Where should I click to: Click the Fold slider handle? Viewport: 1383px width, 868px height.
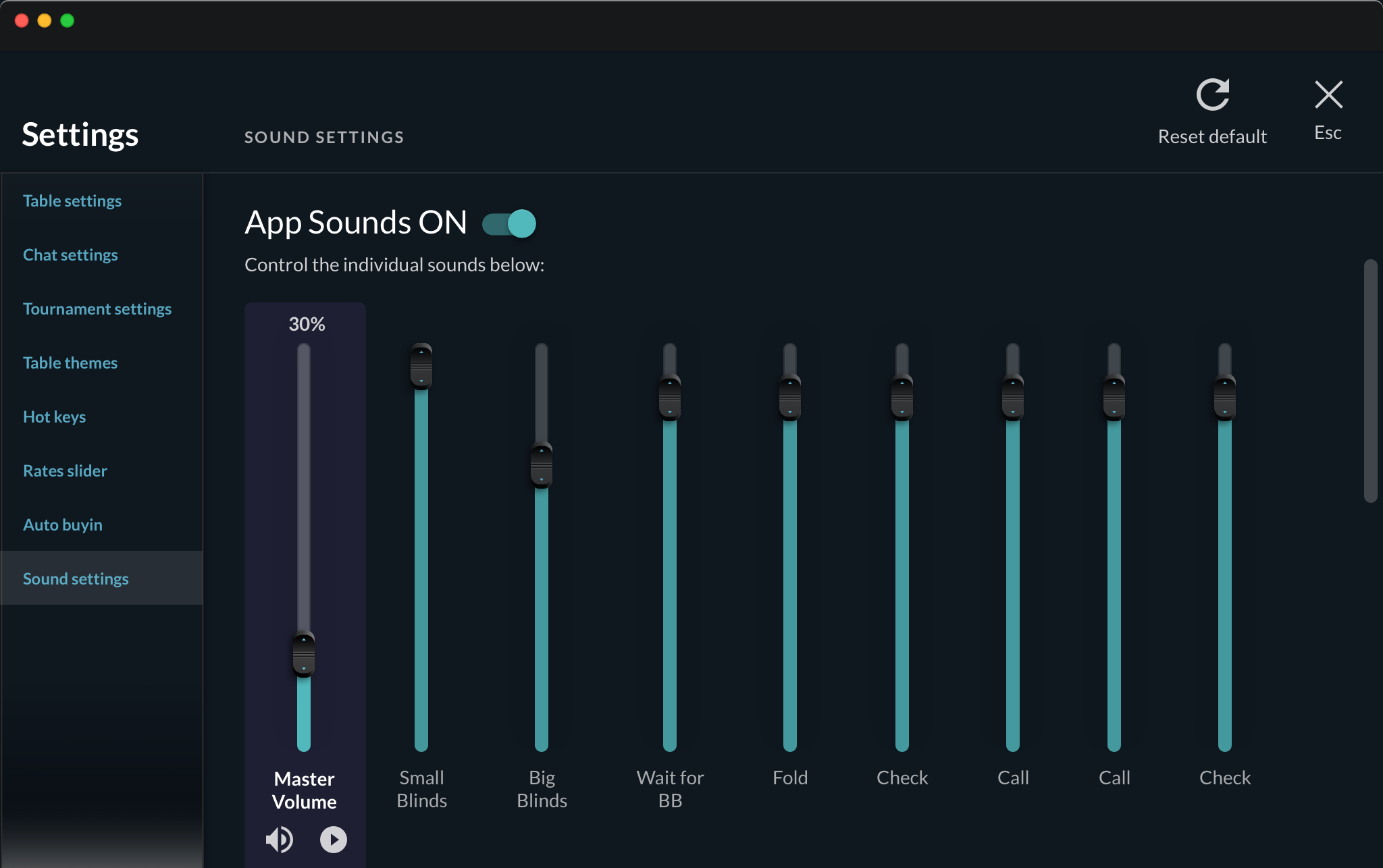coord(790,398)
